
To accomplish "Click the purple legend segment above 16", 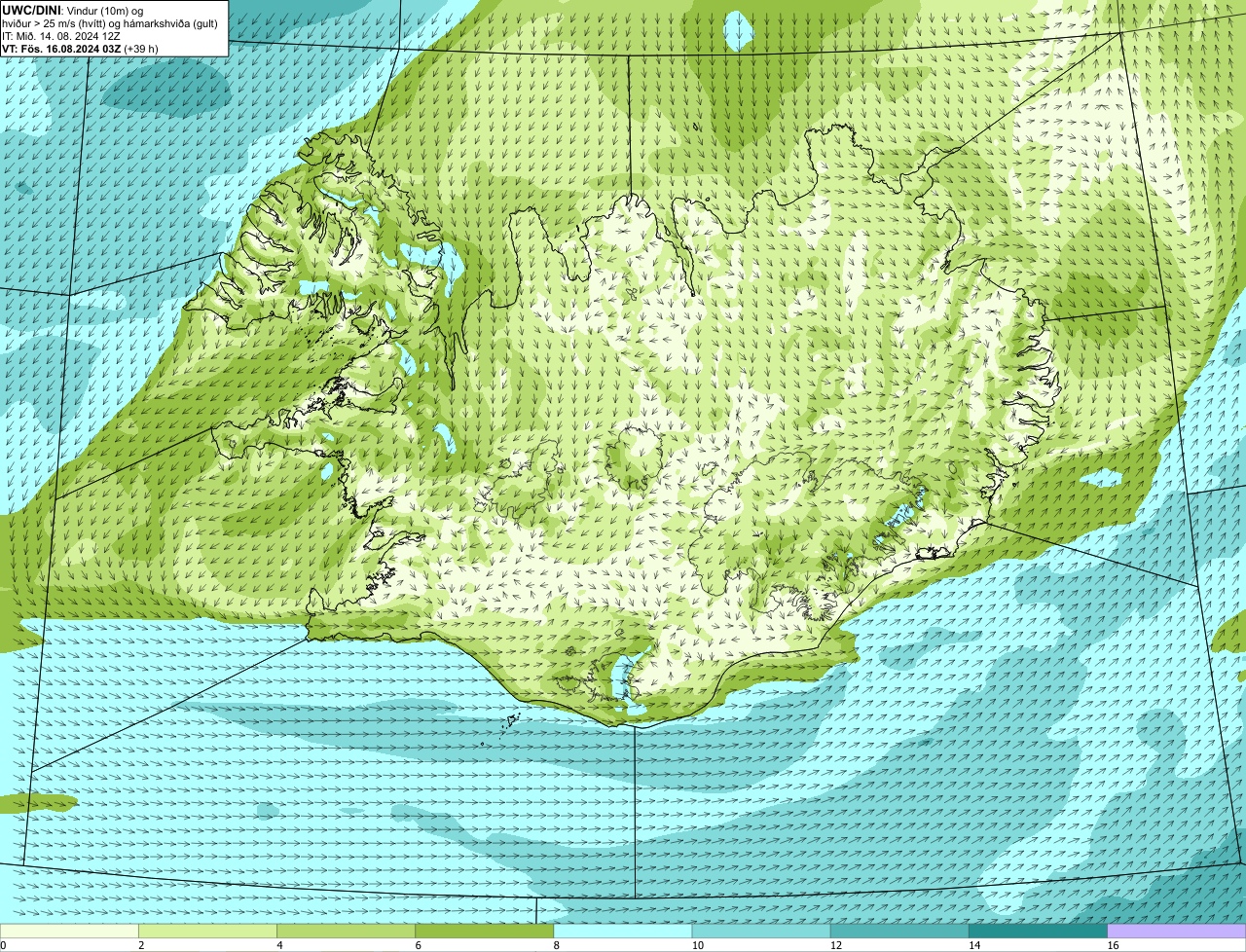I will click(x=1177, y=931).
